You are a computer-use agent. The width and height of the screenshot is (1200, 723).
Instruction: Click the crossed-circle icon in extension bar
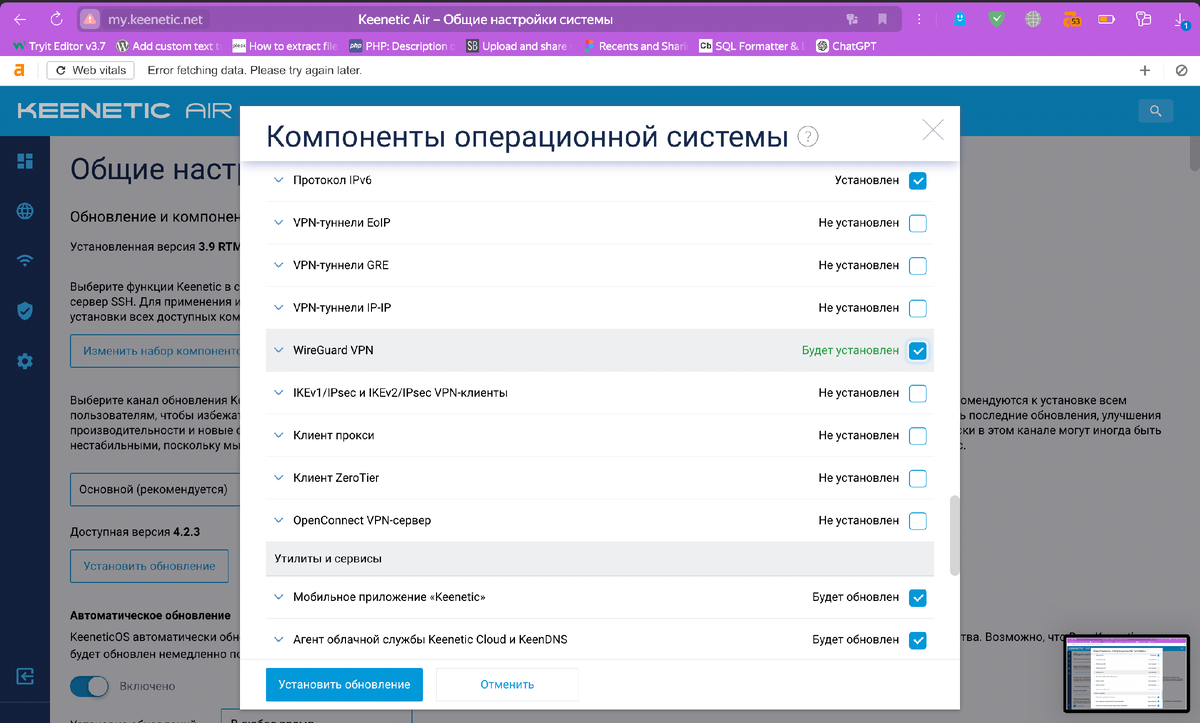(x=1181, y=70)
